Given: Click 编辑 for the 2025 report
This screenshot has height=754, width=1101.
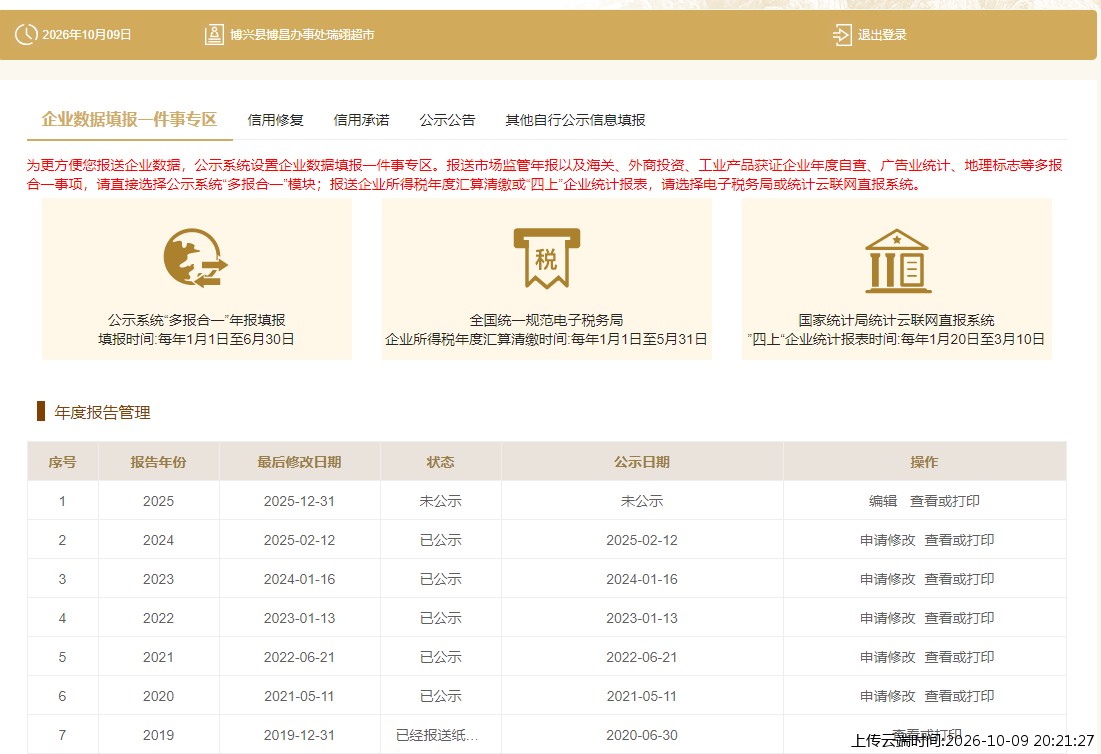Looking at the screenshot, I should point(883,501).
